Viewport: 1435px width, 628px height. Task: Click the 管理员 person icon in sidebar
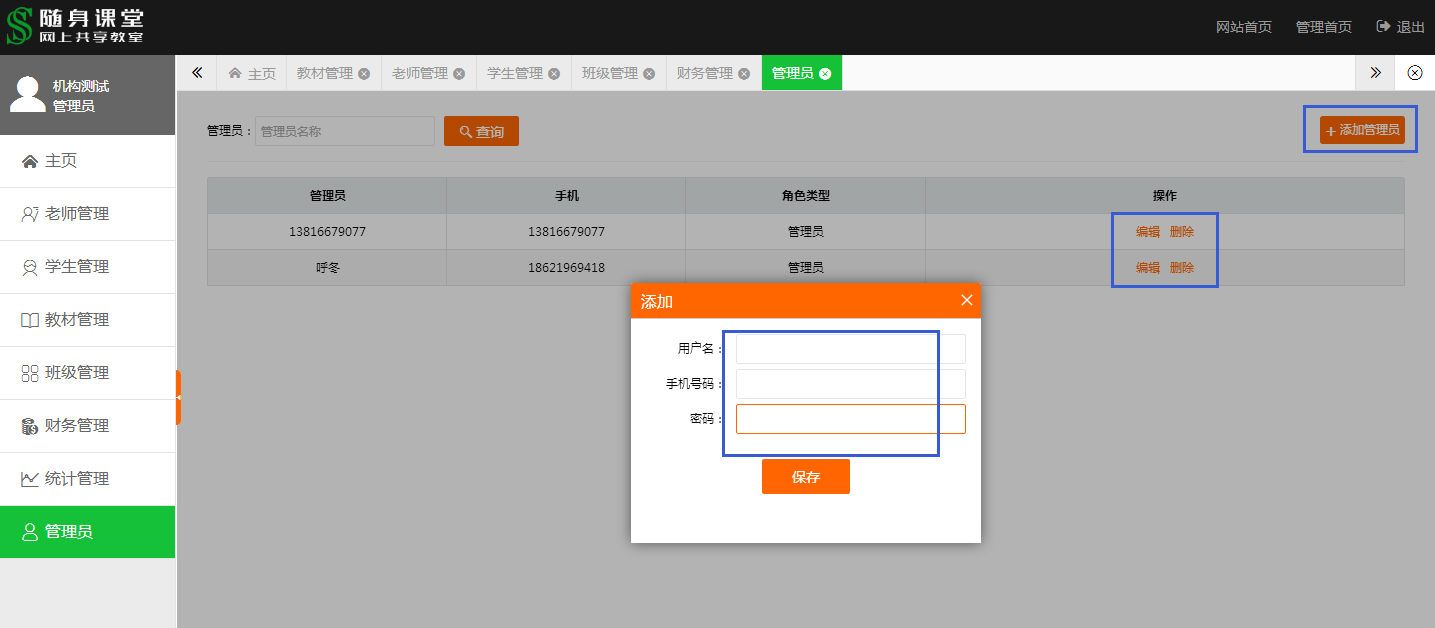[x=29, y=532]
